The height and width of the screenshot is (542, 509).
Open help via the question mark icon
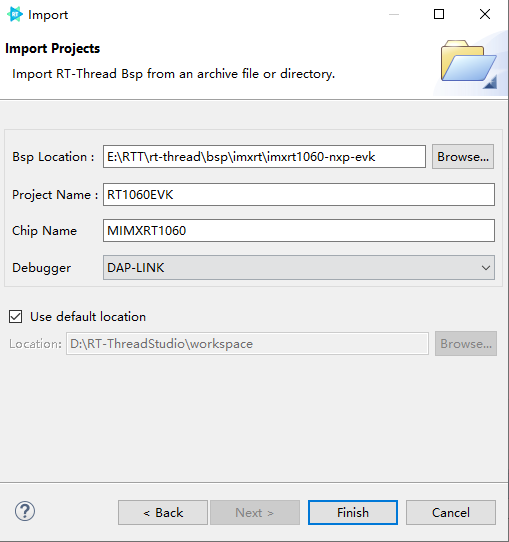[25, 511]
